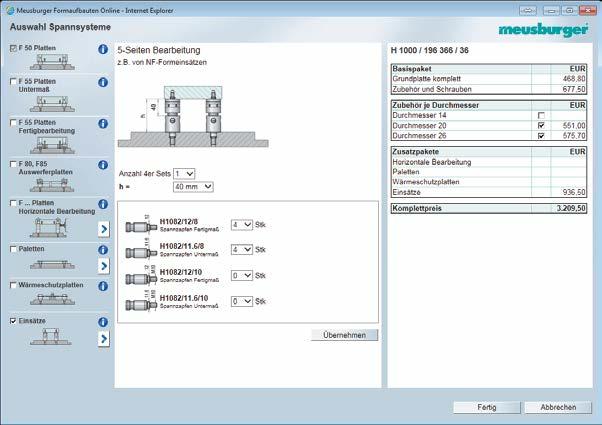602x425 pixels.
Task: Open h = 40 mm dropdown
Action: 193,187
